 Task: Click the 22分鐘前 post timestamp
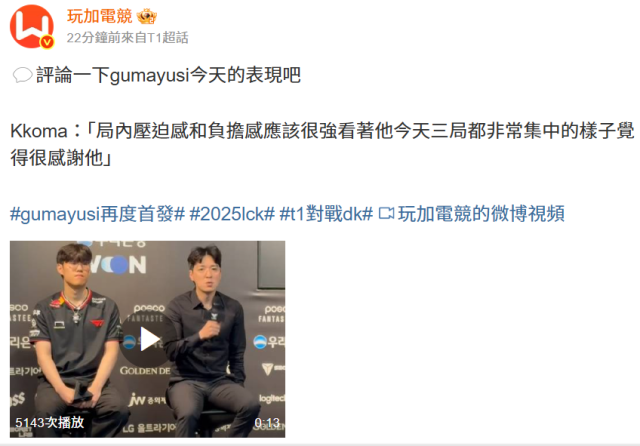coord(86,38)
